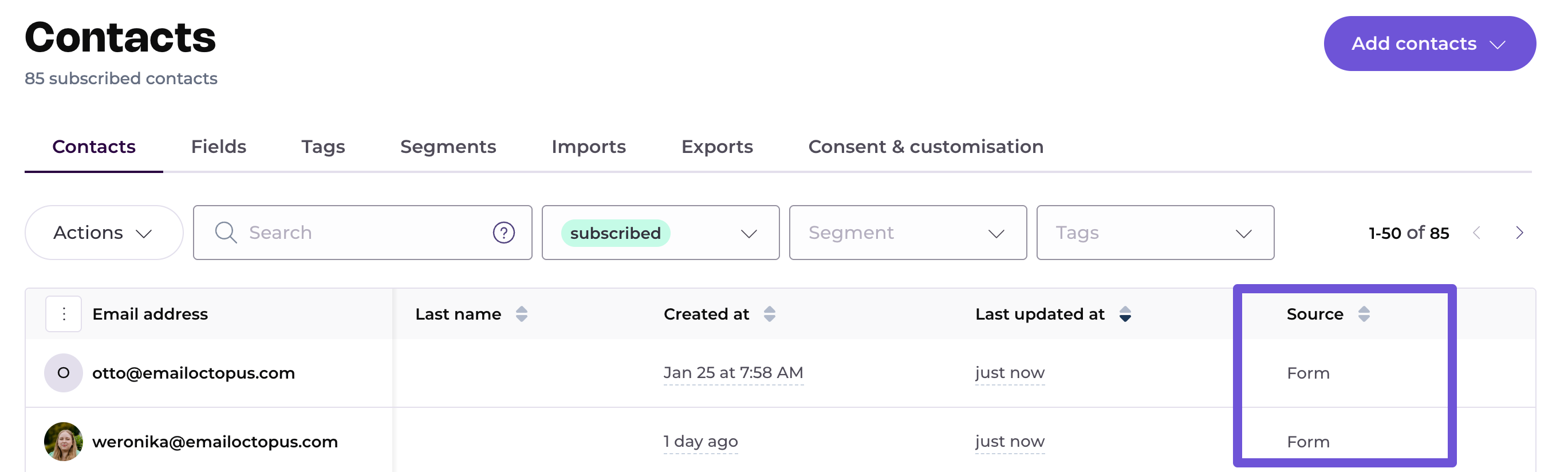Open the subscribed status filter dropdown
This screenshot has width=1568, height=472.
click(660, 233)
